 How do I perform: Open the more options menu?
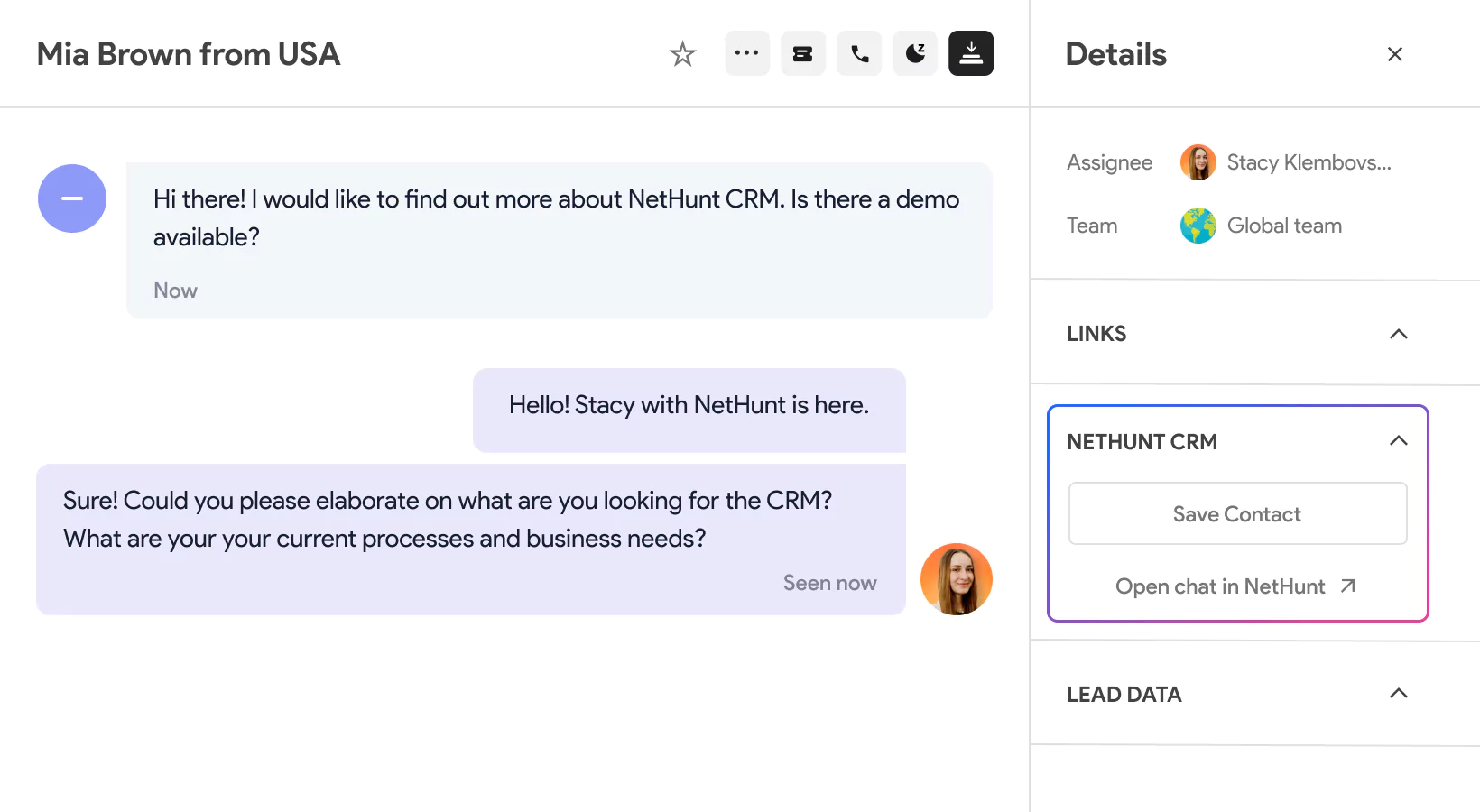(x=746, y=53)
